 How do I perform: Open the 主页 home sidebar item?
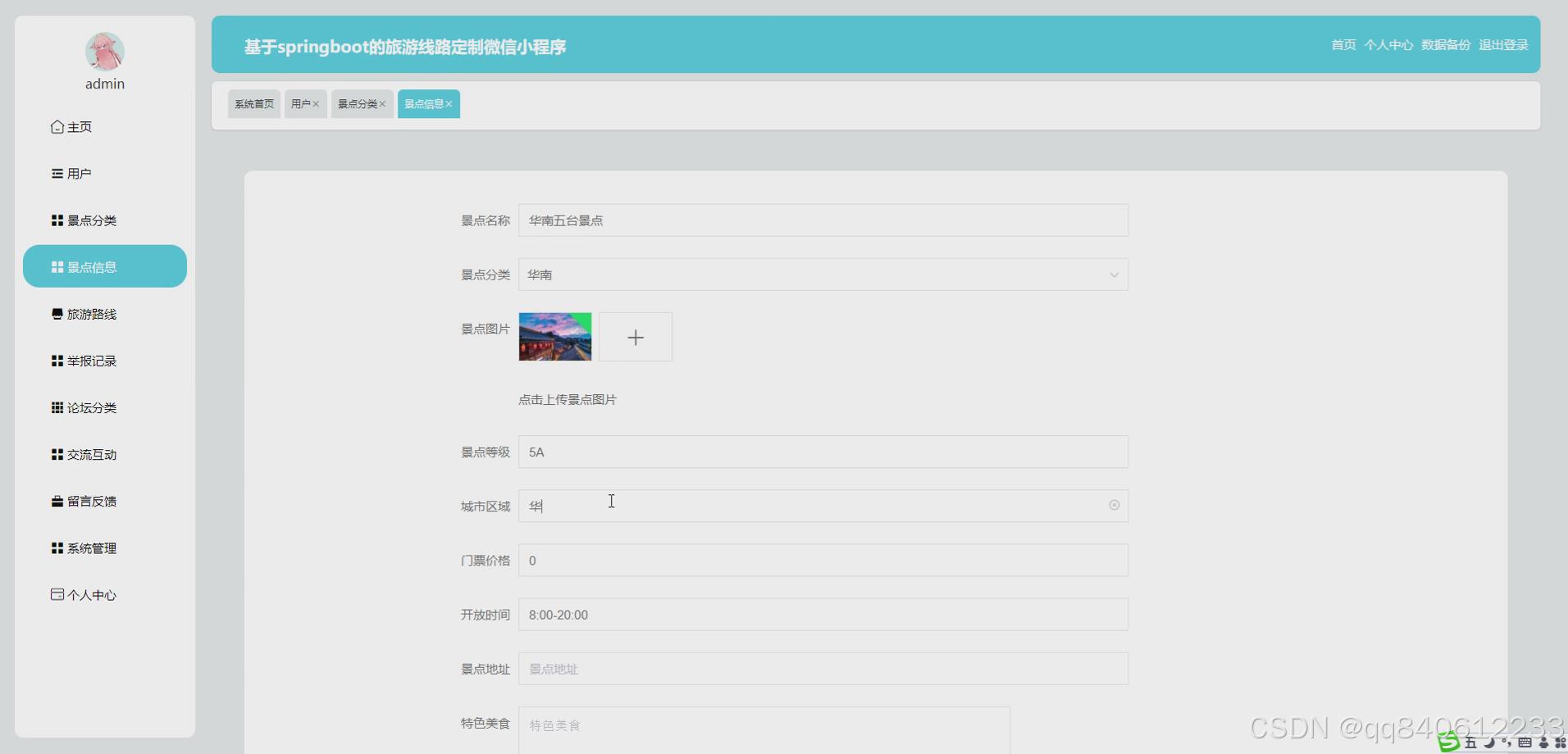pyautogui.click(x=105, y=127)
